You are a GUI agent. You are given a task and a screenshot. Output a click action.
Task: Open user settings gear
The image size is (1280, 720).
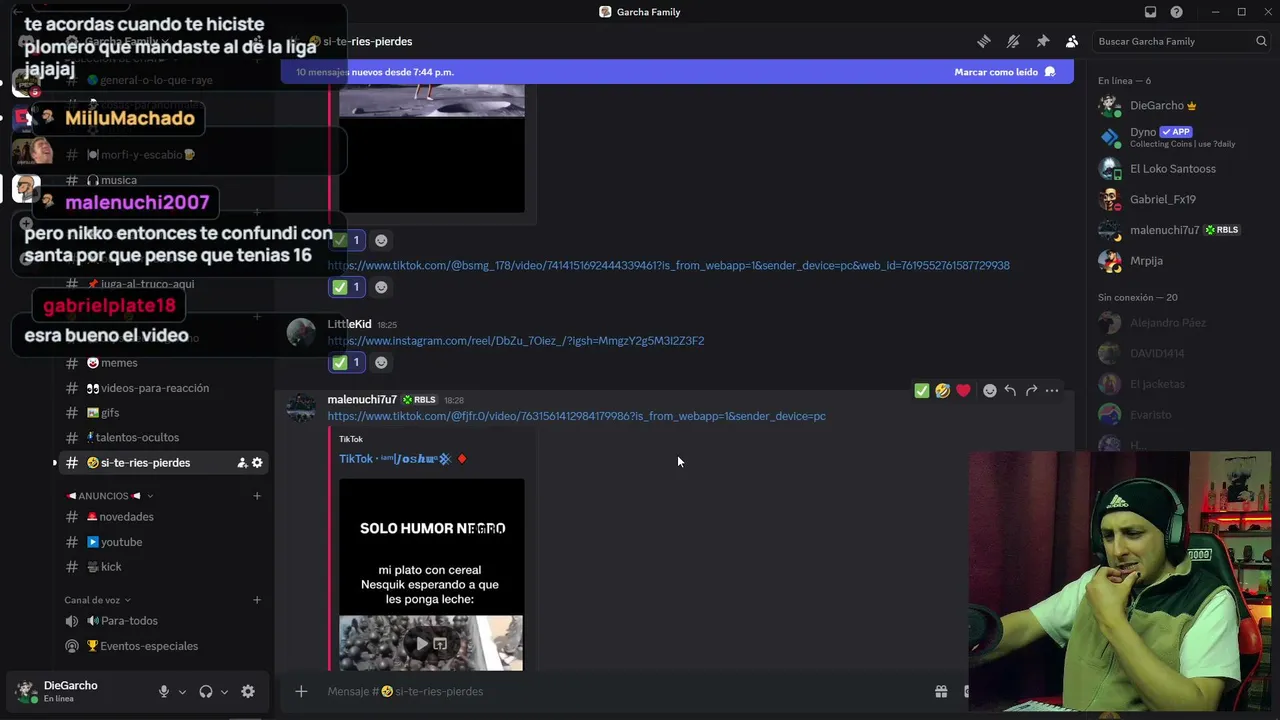248,692
